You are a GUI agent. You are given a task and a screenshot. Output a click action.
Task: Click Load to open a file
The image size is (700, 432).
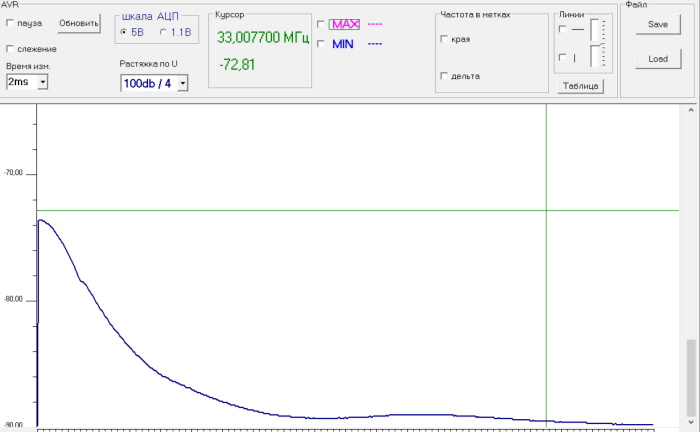[x=657, y=59]
